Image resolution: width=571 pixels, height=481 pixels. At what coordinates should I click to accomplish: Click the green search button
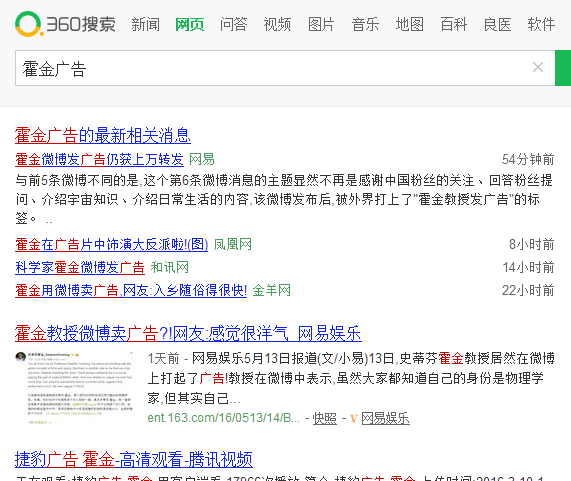(x=563, y=68)
